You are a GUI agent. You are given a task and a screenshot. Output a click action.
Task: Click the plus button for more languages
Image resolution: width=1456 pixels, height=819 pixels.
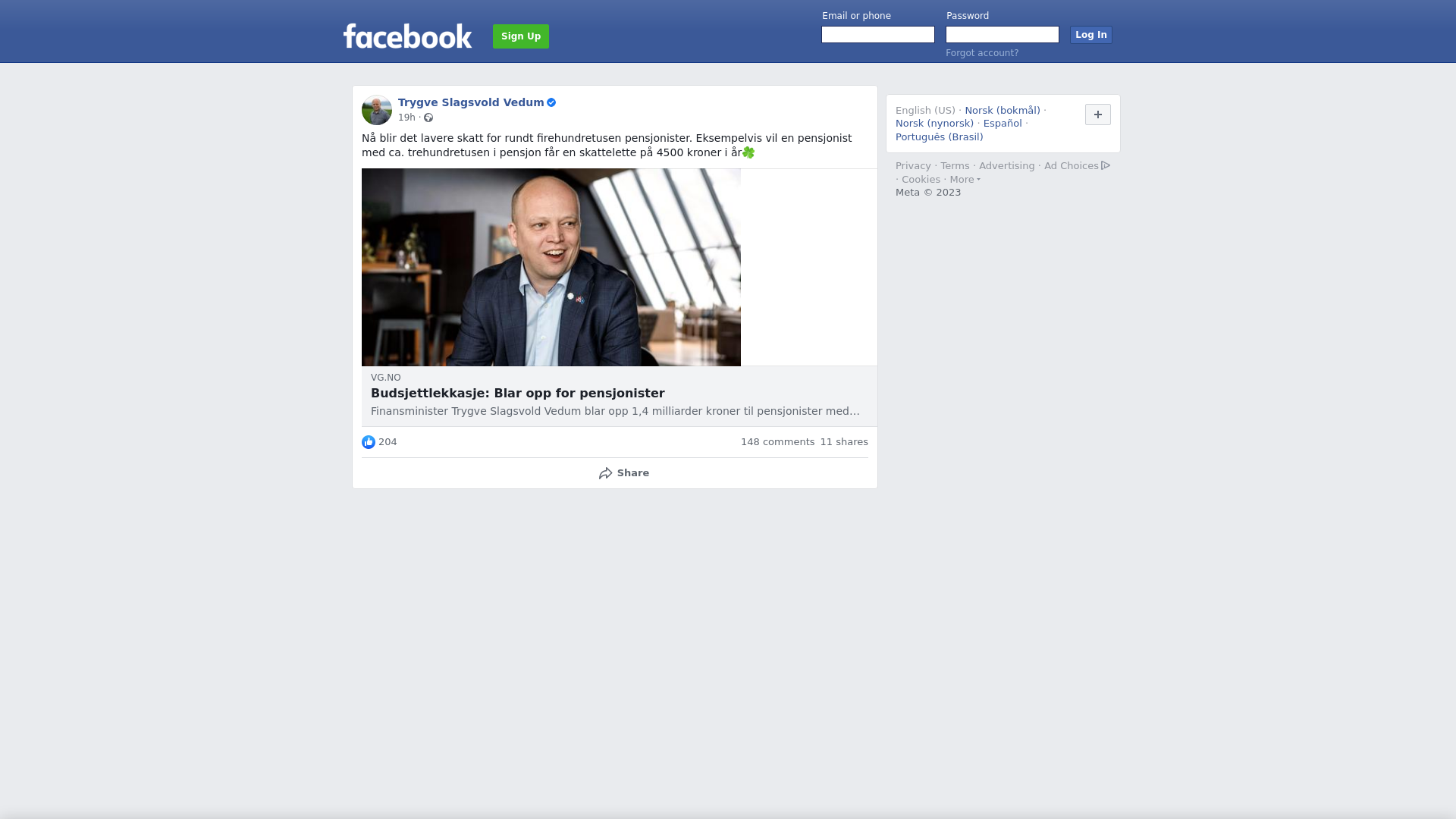tap(1098, 115)
